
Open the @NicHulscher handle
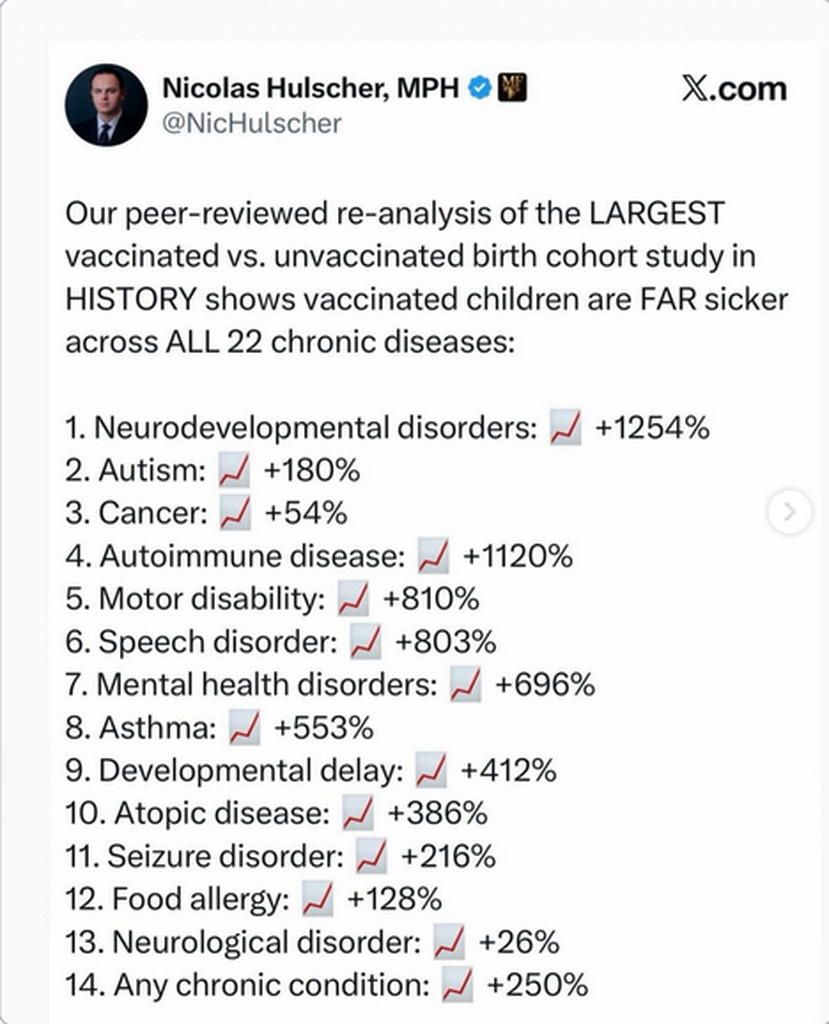[252, 123]
